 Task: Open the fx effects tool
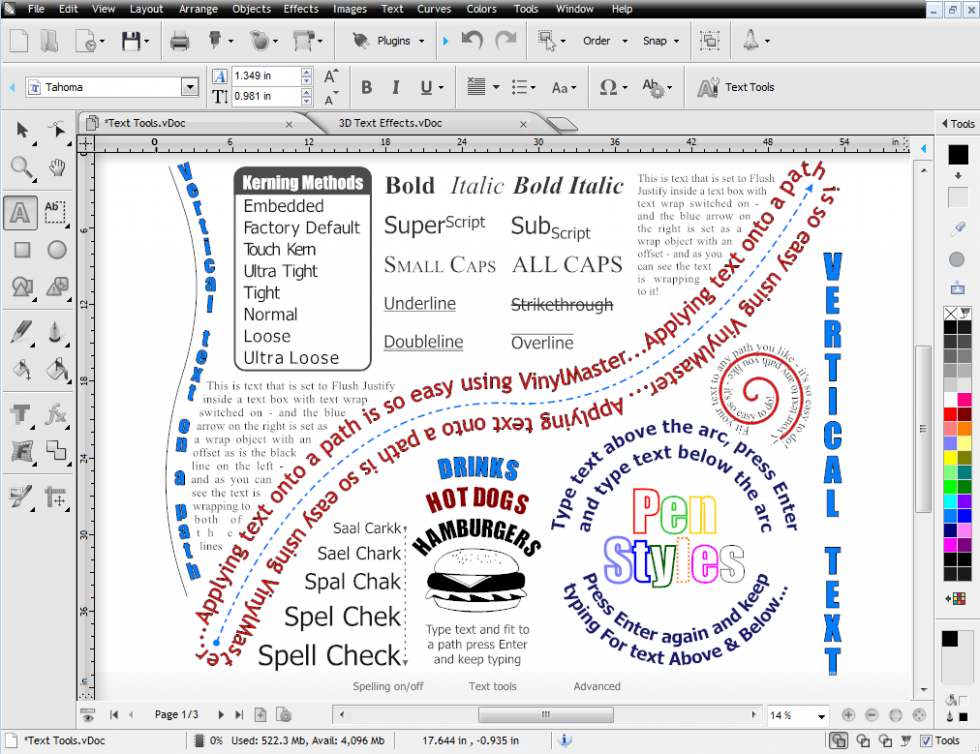coord(57,414)
